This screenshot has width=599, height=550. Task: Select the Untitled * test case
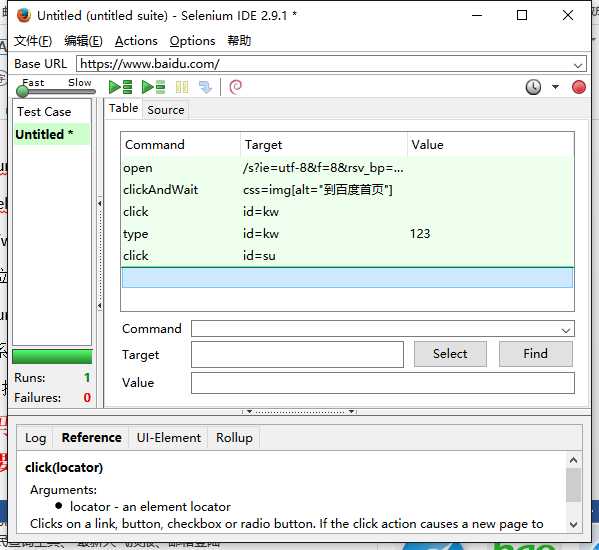pyautogui.click(x=52, y=134)
